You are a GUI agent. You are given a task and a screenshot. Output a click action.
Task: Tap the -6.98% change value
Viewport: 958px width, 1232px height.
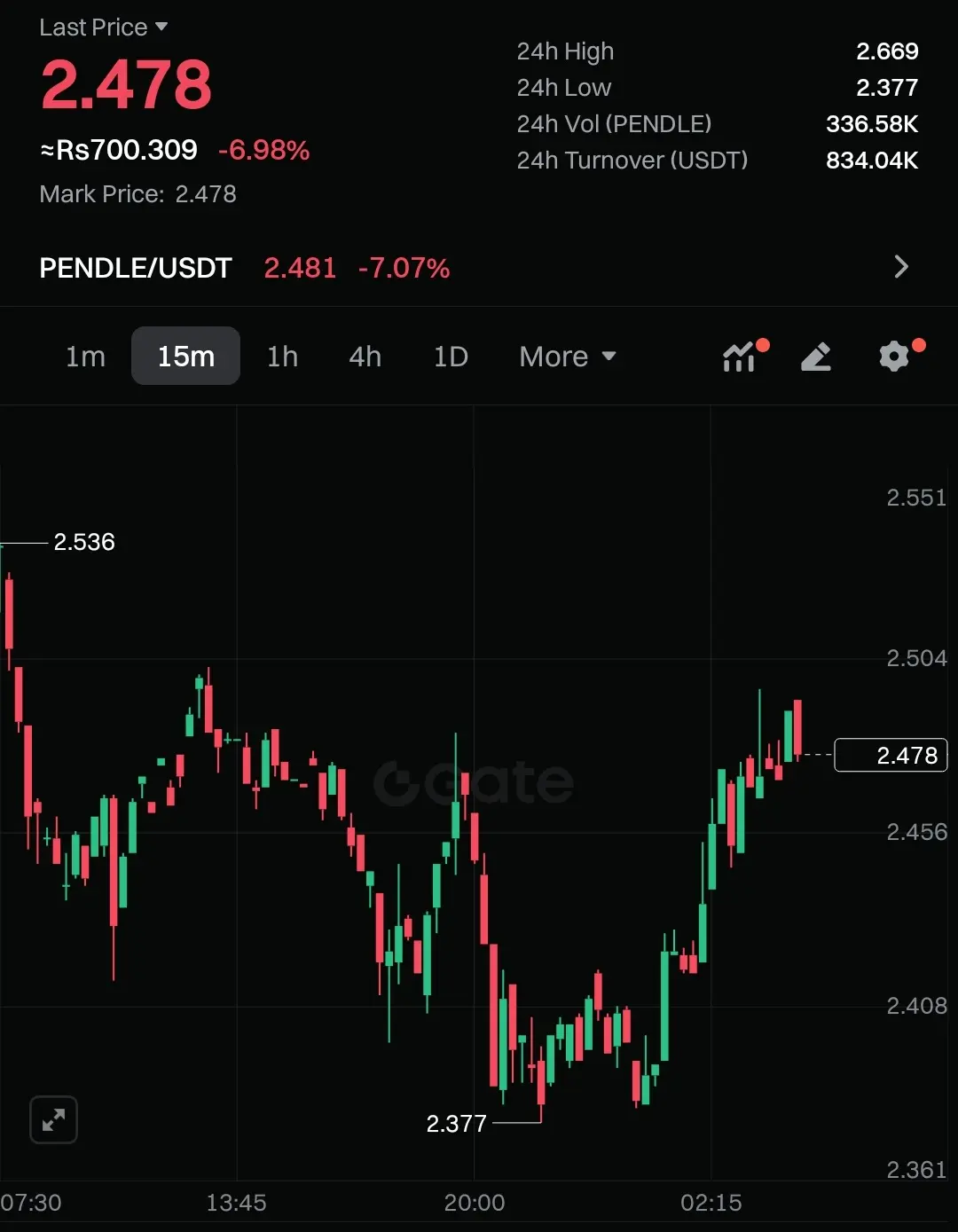(263, 151)
